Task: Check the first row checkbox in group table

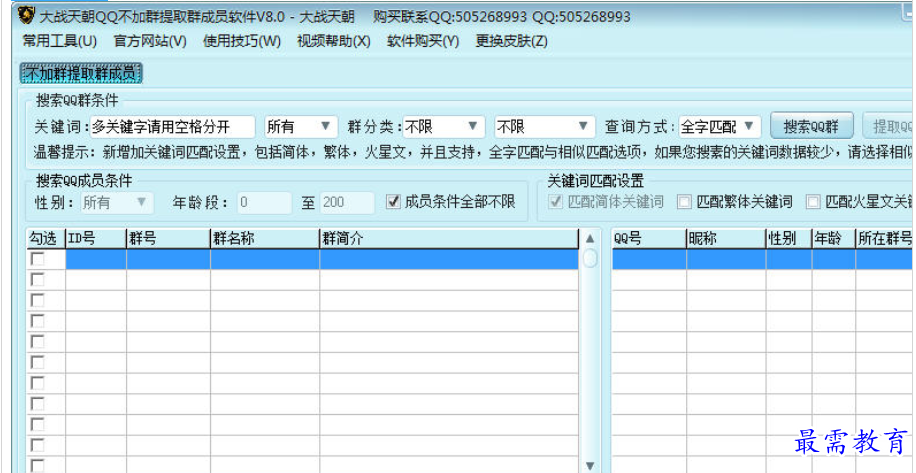Action: coord(38,259)
